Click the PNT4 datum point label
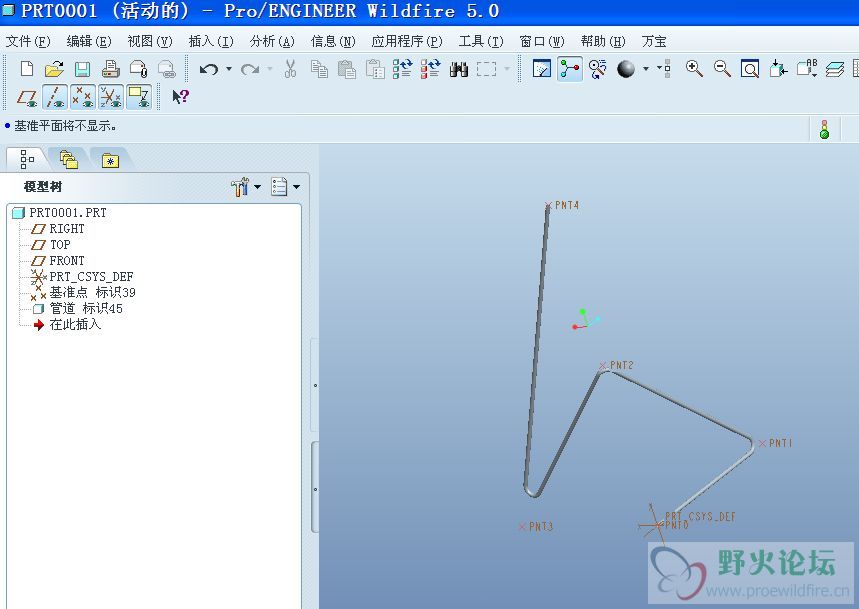 pyautogui.click(x=566, y=205)
